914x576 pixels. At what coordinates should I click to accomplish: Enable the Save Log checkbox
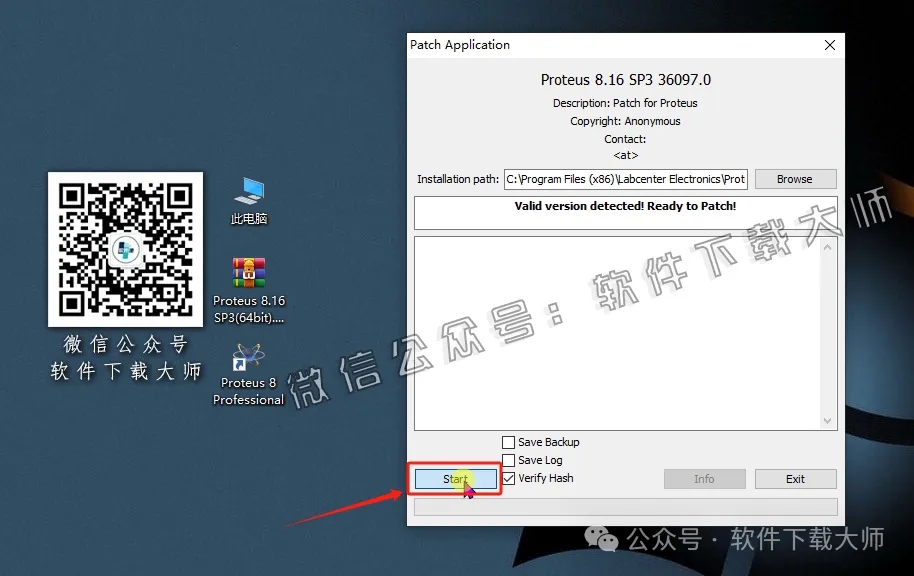click(508, 460)
